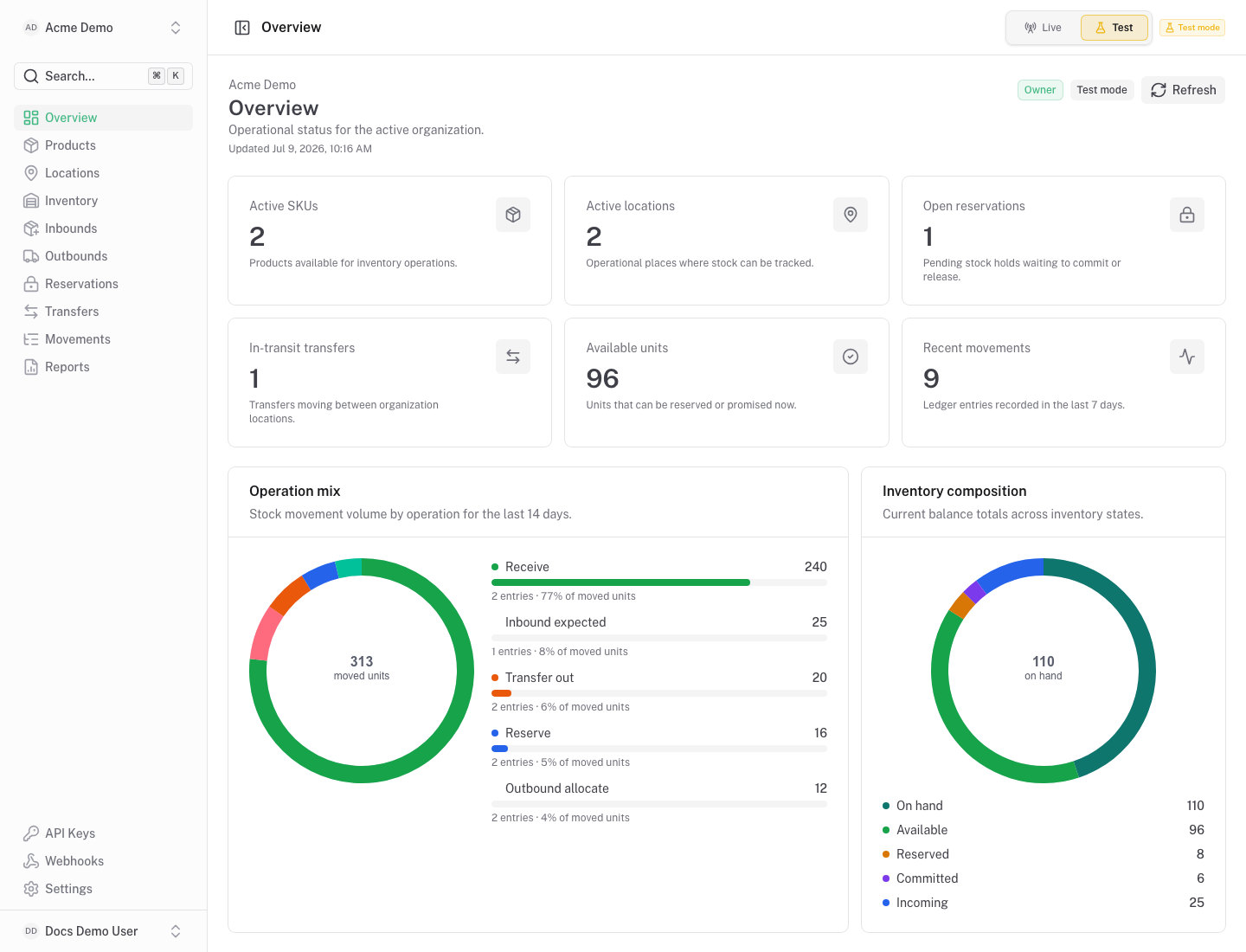Image resolution: width=1246 pixels, height=952 pixels.
Task: Go to the Inventory section label
Action: point(71,201)
